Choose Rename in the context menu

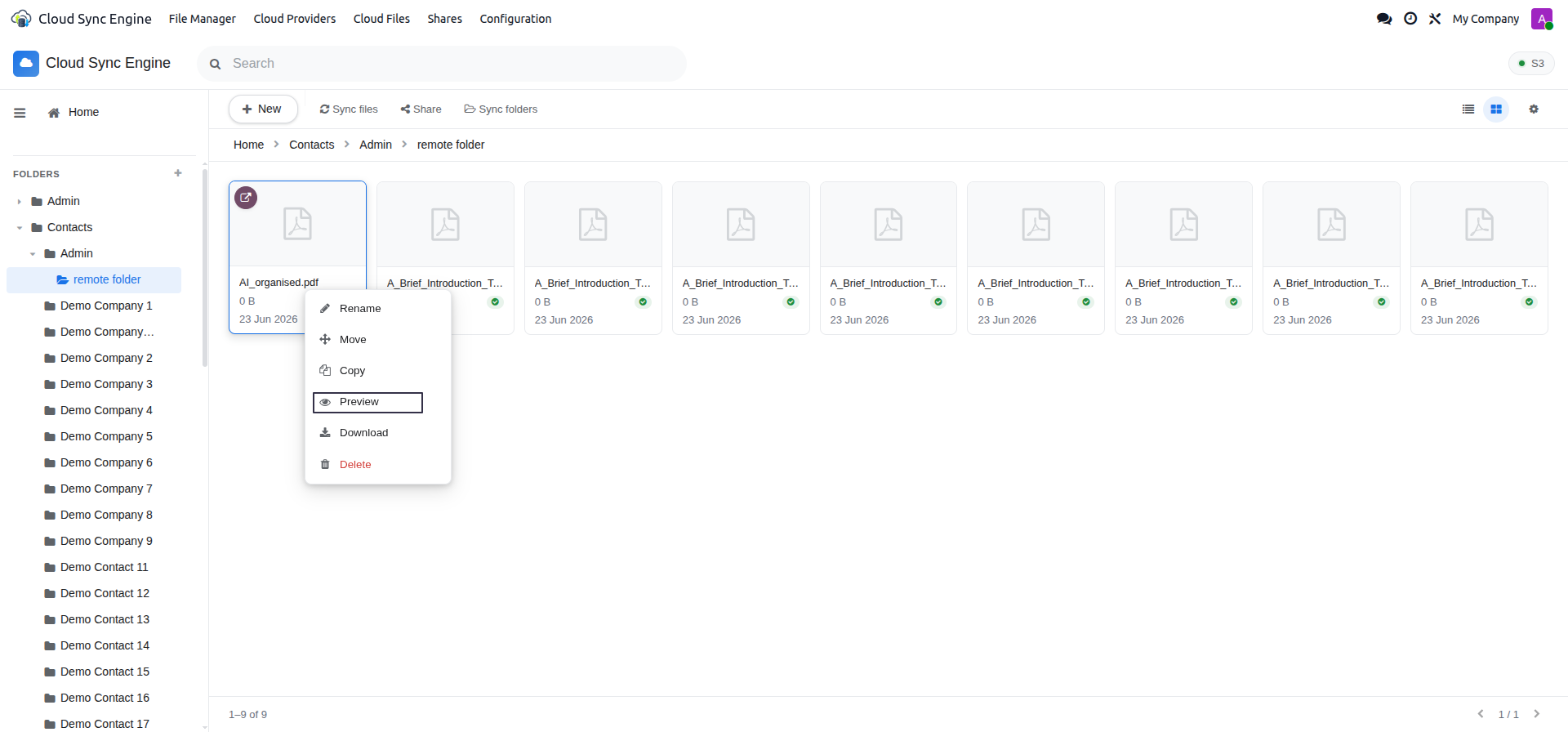coord(378,309)
